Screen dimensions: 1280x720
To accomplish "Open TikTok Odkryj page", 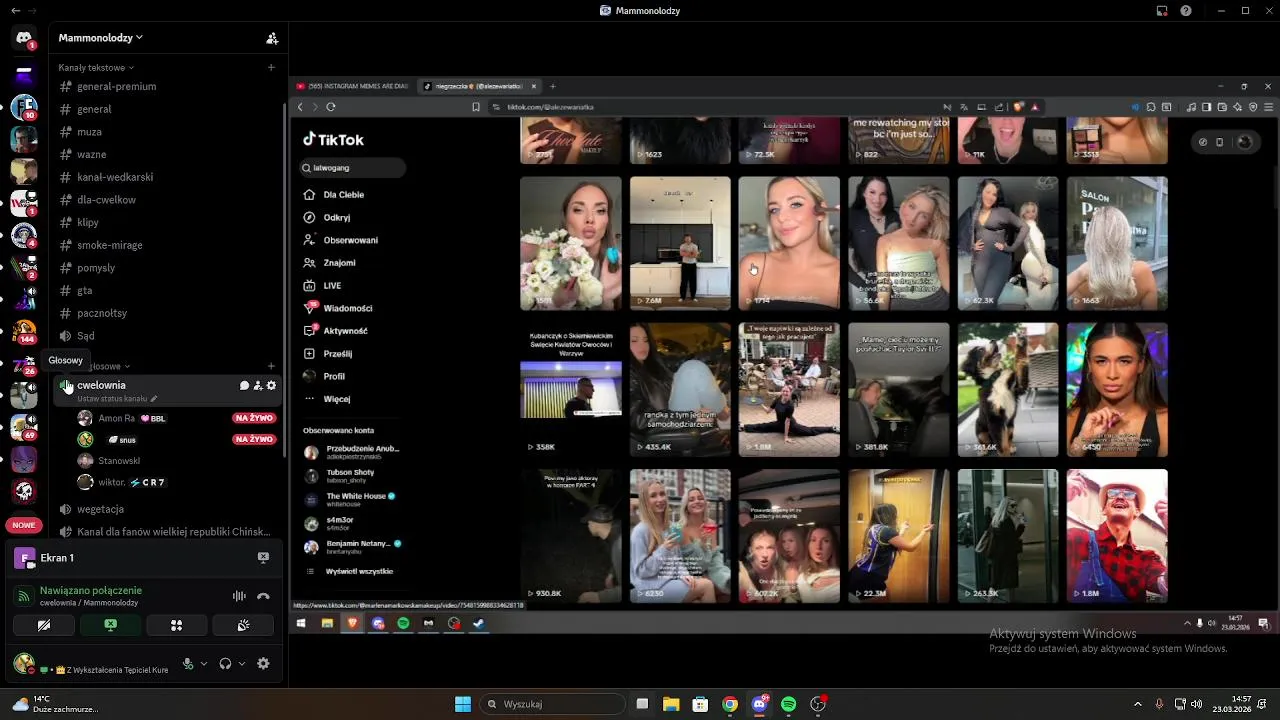I will tap(327, 217).
